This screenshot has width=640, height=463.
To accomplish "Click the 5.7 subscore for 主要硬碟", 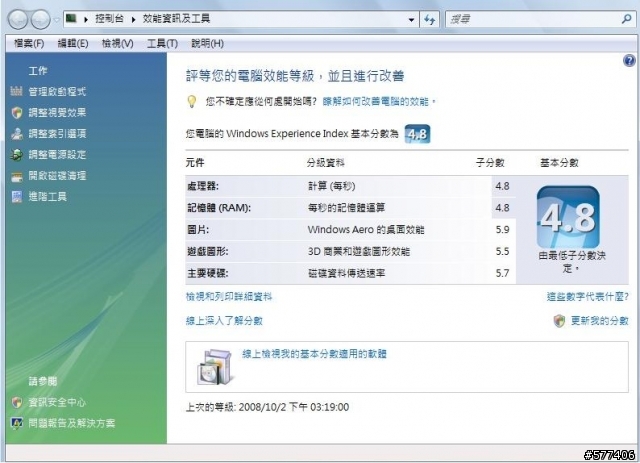I will click(502, 273).
